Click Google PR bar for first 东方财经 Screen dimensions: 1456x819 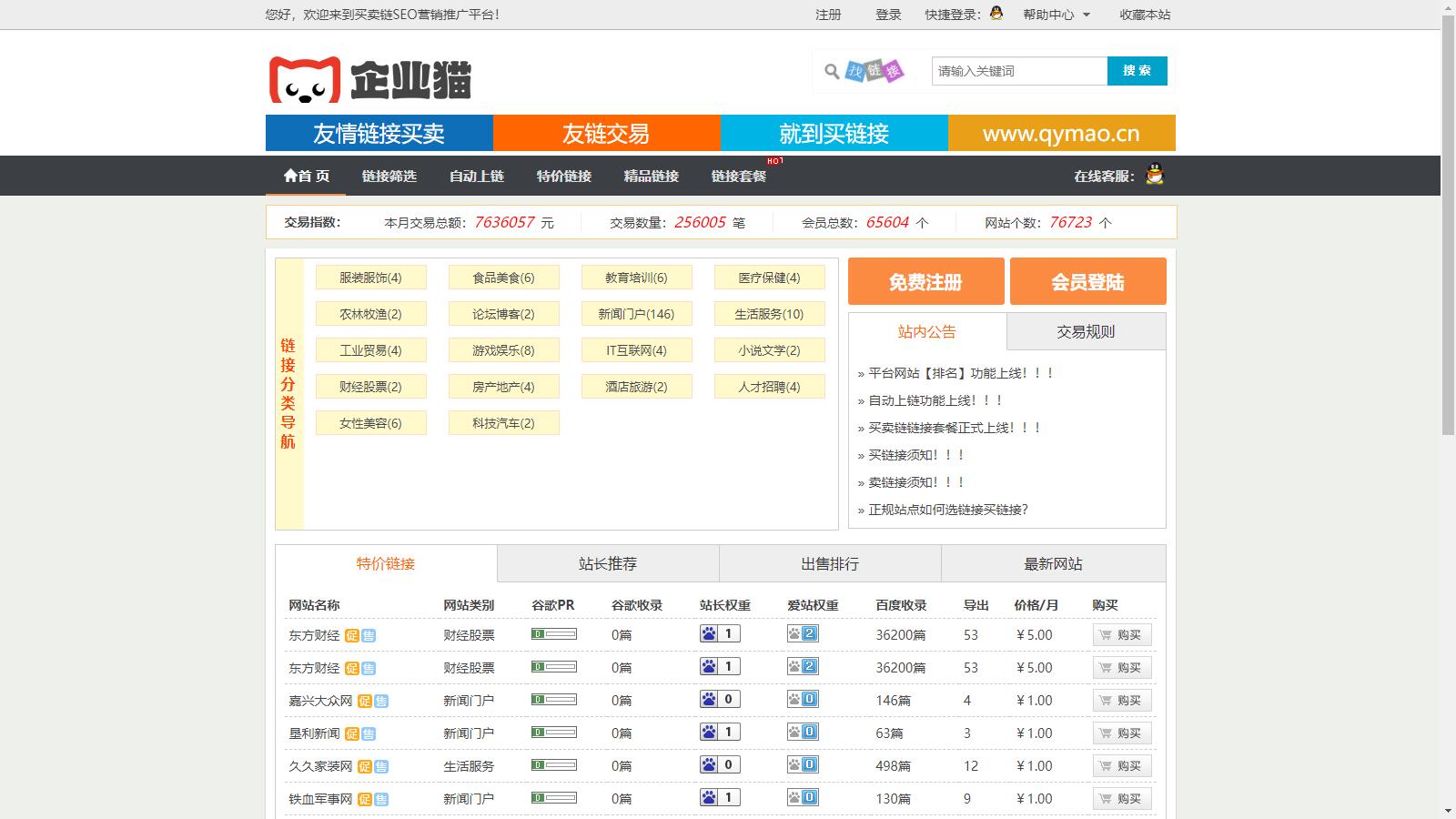click(x=554, y=634)
